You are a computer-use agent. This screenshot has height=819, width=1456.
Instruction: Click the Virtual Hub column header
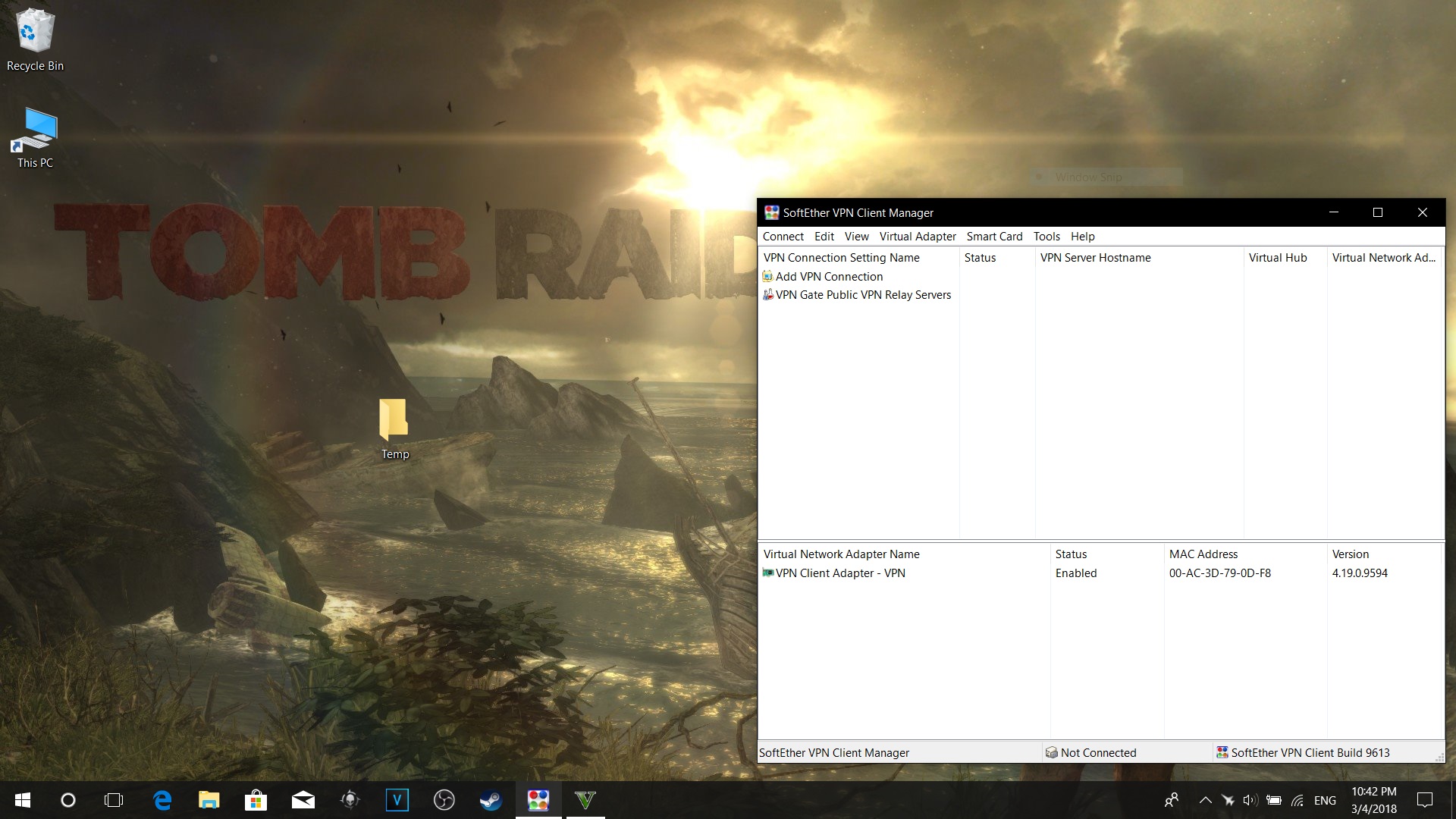[1277, 258]
